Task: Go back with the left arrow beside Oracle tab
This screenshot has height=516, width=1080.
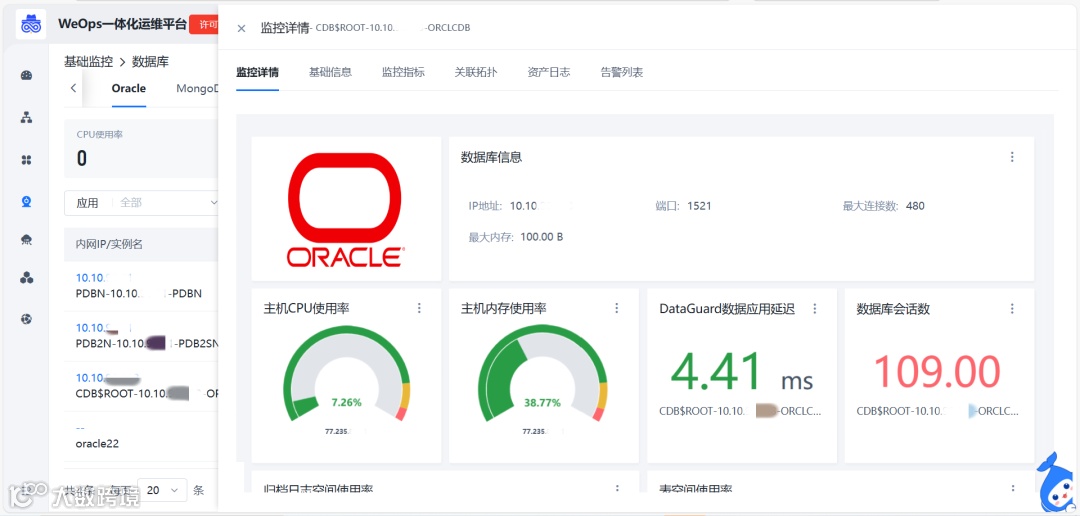Action: coord(74,88)
